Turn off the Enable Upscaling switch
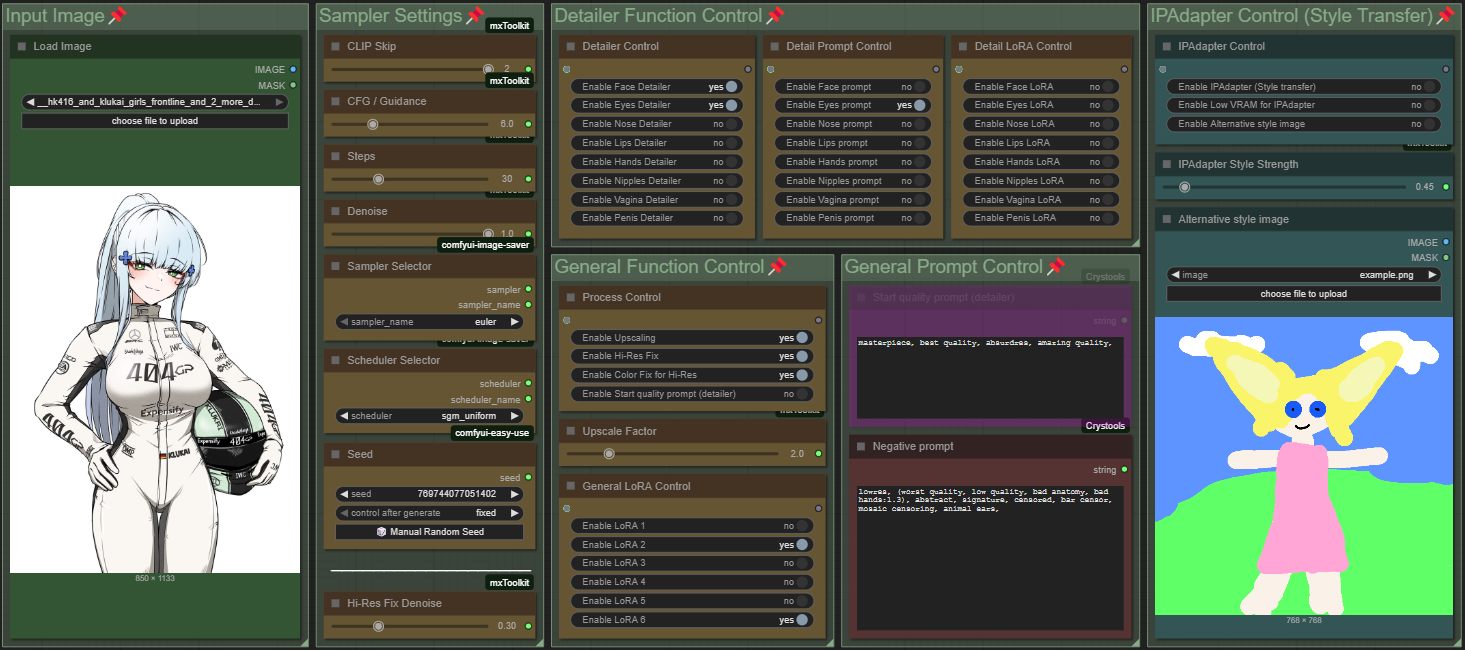1465x650 pixels. [802, 338]
